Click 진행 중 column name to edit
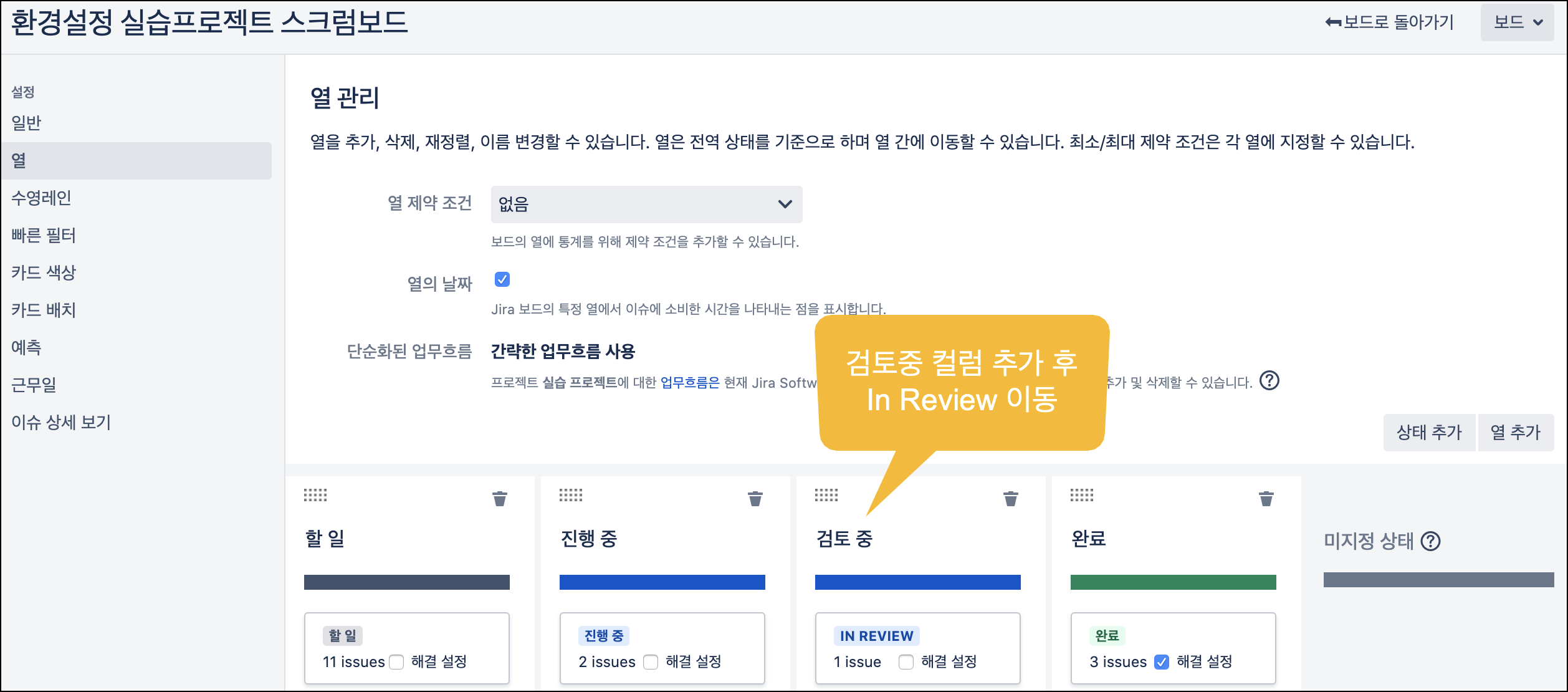The image size is (1568, 692). point(589,539)
